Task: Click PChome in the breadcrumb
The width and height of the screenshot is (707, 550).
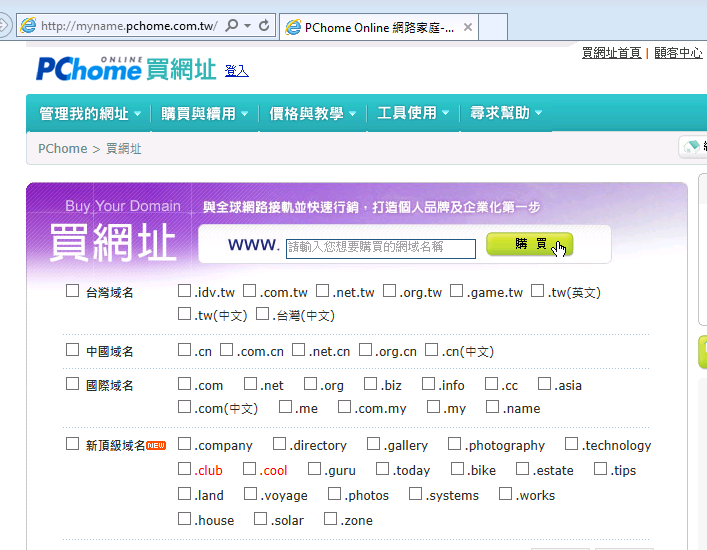Action: [x=62, y=149]
